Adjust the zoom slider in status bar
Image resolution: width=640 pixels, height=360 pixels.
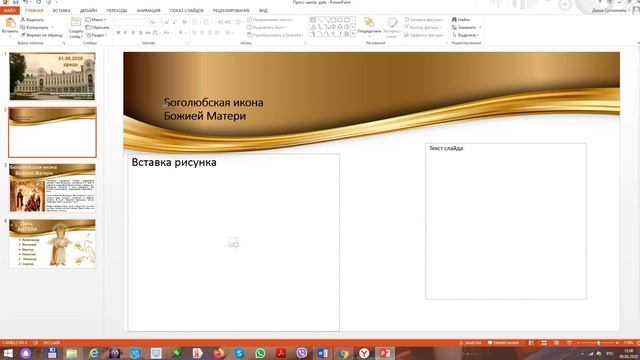coord(599,343)
